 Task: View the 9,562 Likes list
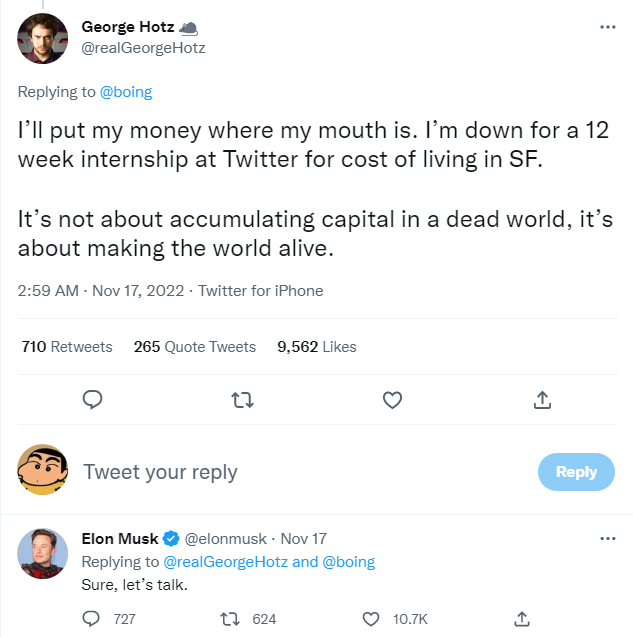pos(317,347)
